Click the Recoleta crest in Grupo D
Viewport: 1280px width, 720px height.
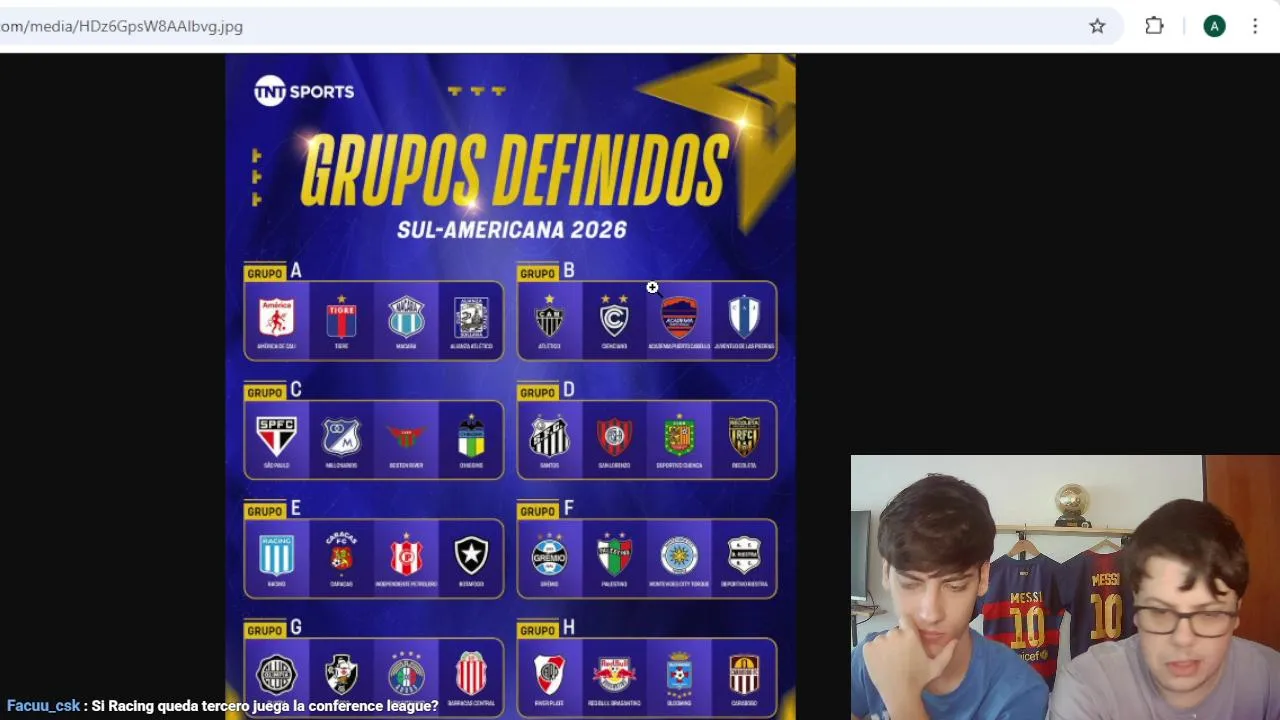(744, 436)
